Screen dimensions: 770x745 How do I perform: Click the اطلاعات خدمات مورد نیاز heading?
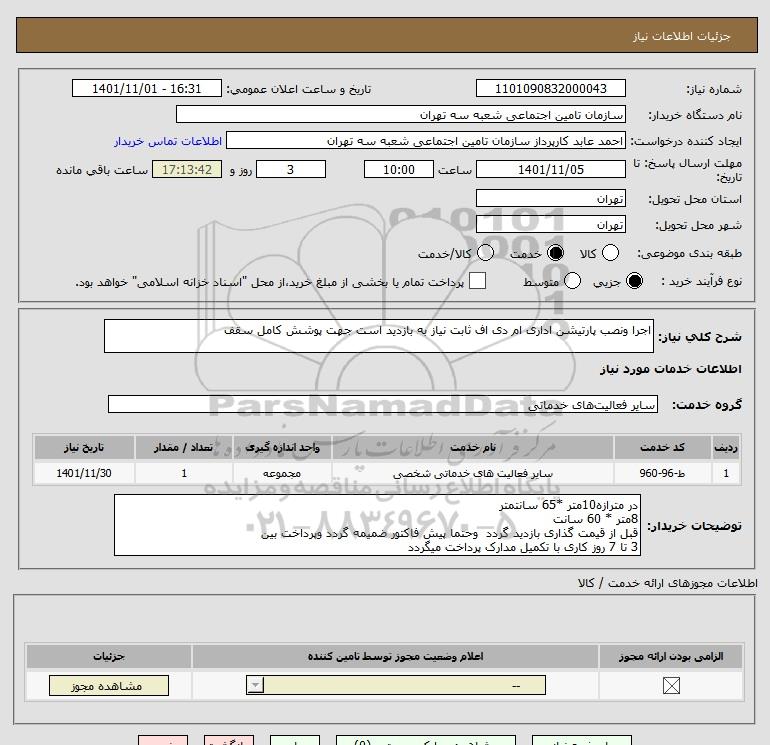tap(670, 369)
